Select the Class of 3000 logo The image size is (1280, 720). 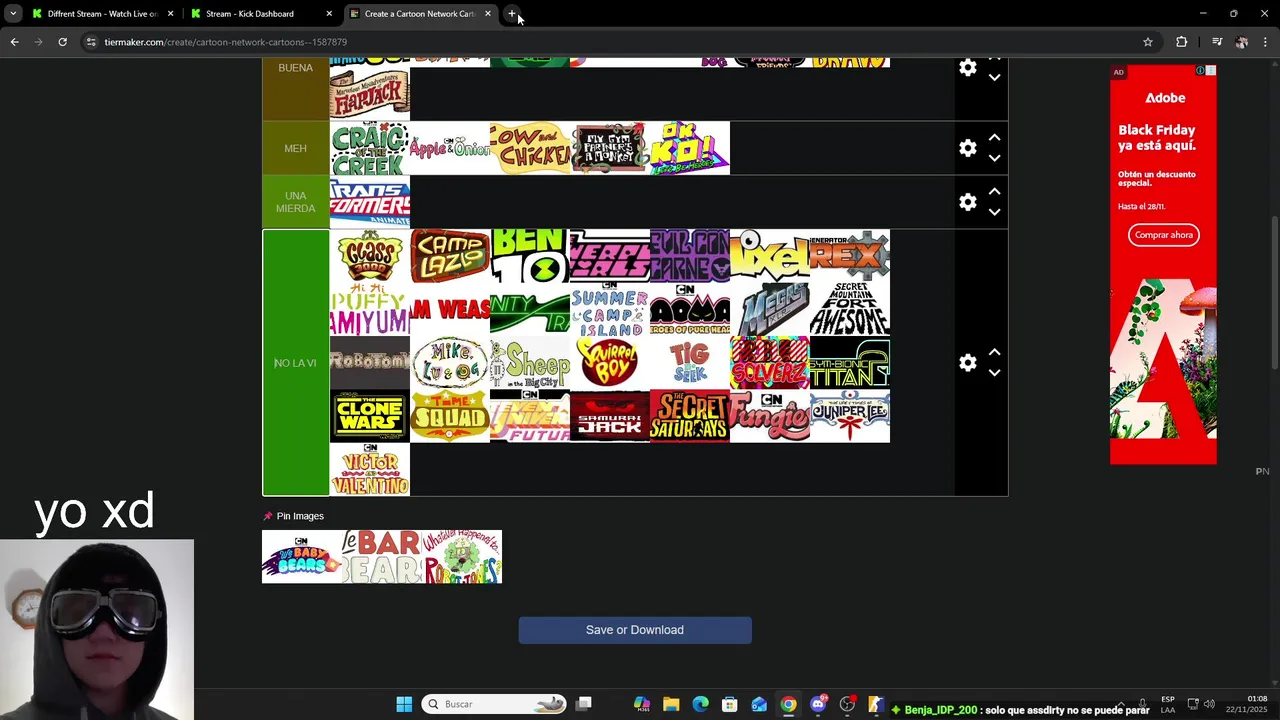coord(370,256)
